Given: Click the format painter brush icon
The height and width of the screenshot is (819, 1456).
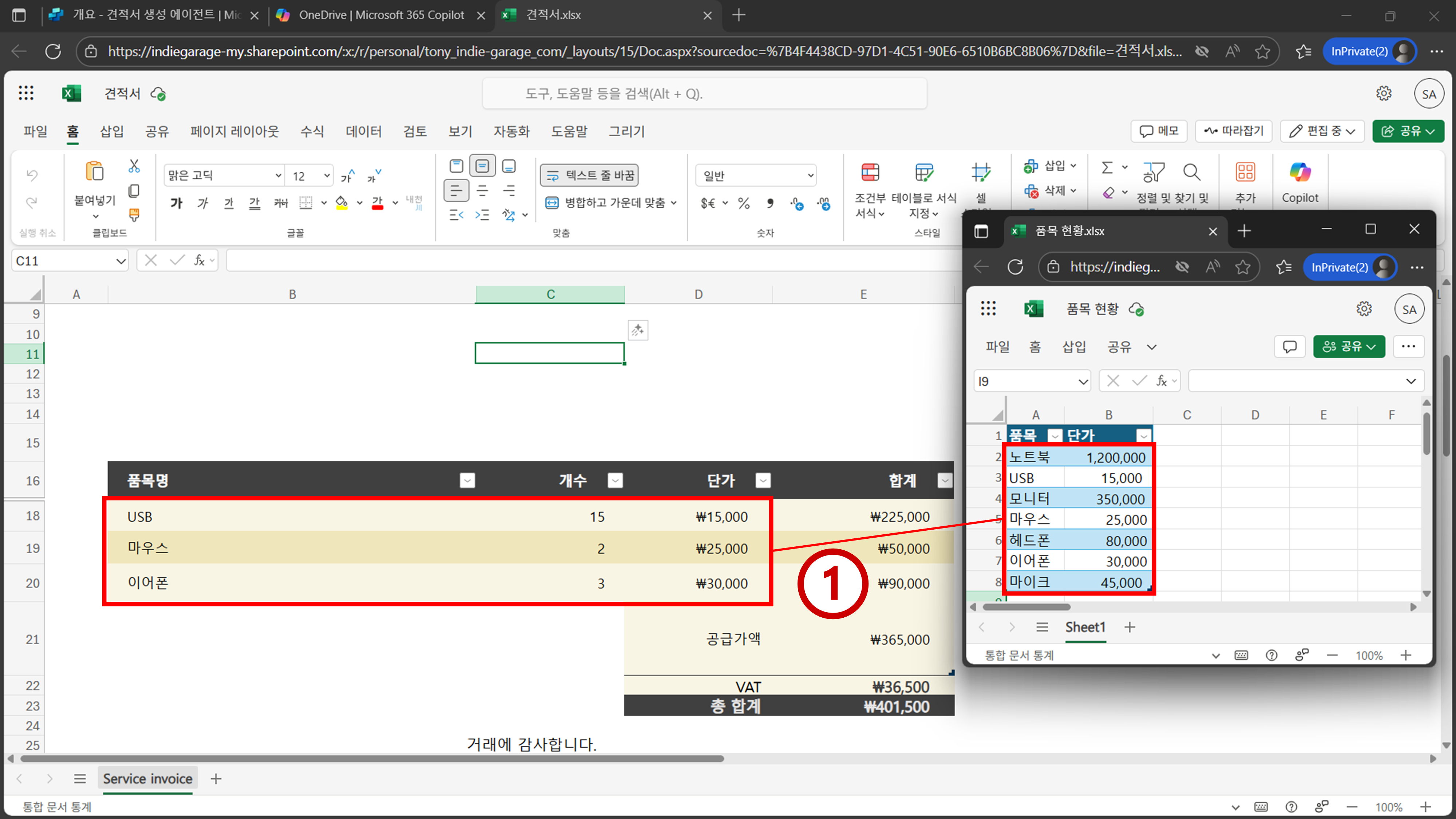Looking at the screenshot, I should click(134, 215).
